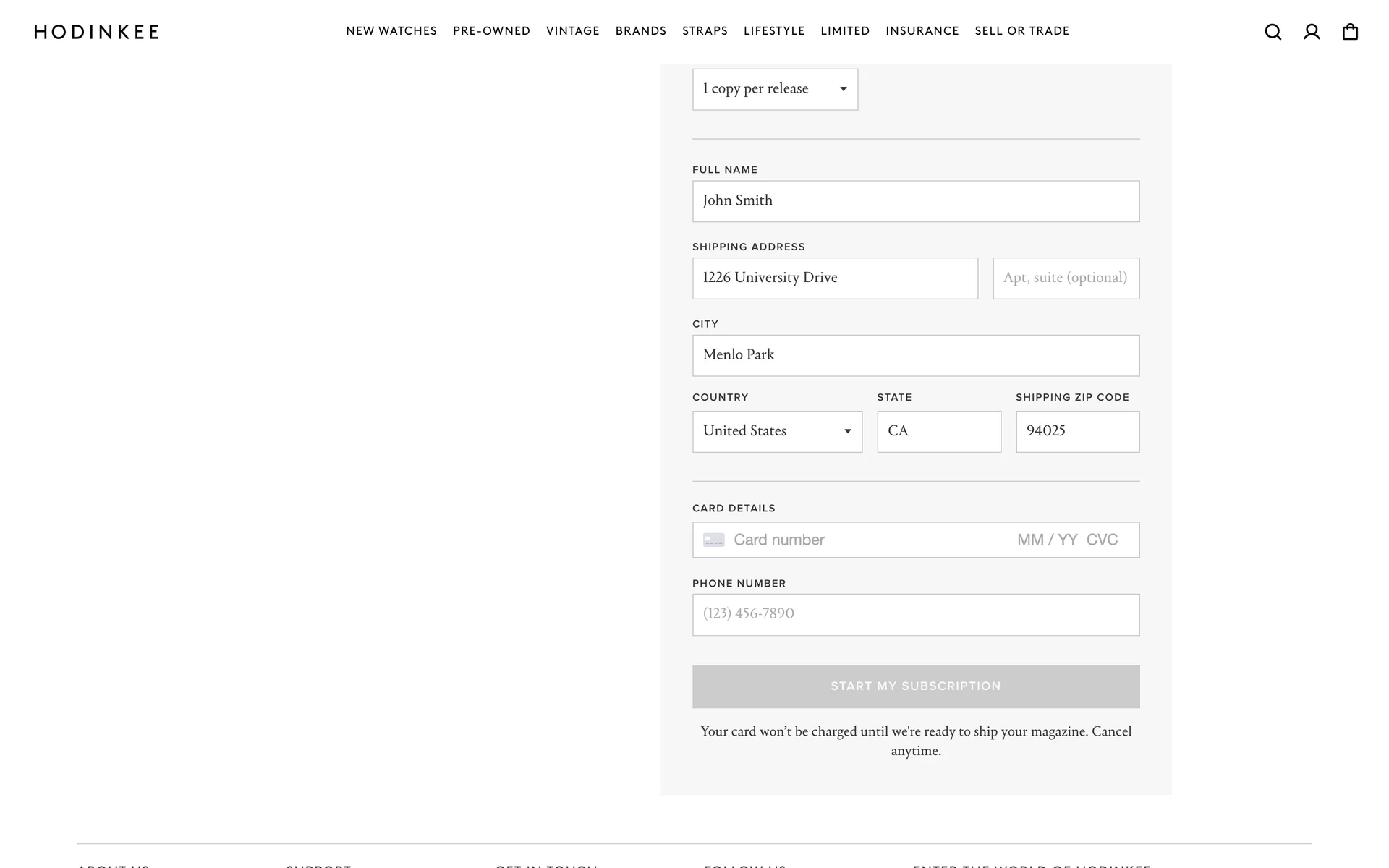This screenshot has width=1389, height=868.
Task: Click the credit card icon in card details
Action: click(713, 540)
